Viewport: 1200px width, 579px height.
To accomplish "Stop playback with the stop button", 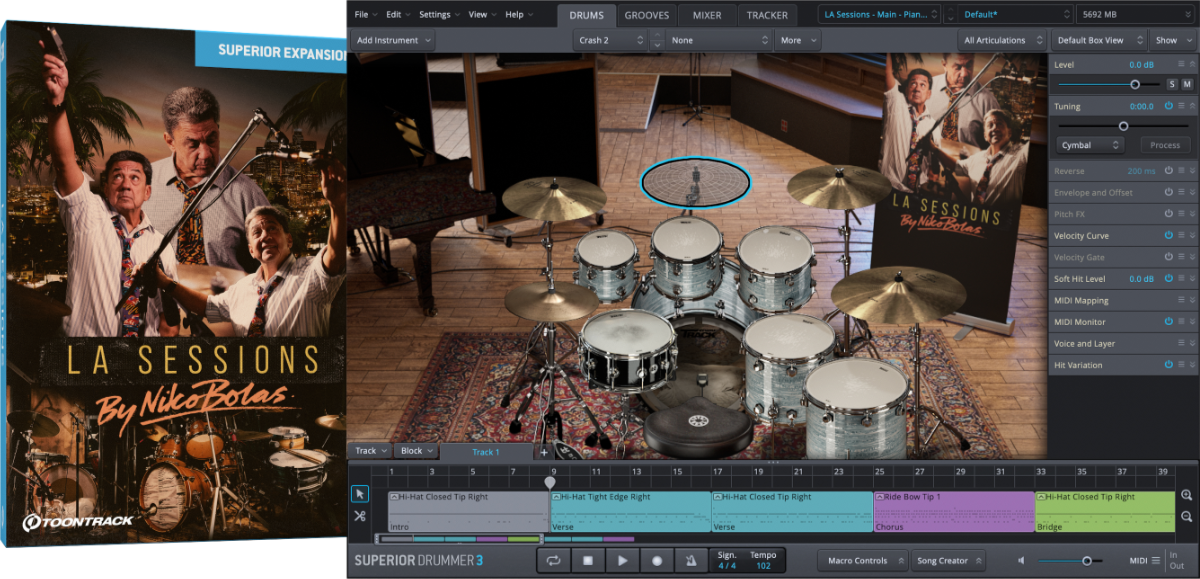I will pos(588,561).
